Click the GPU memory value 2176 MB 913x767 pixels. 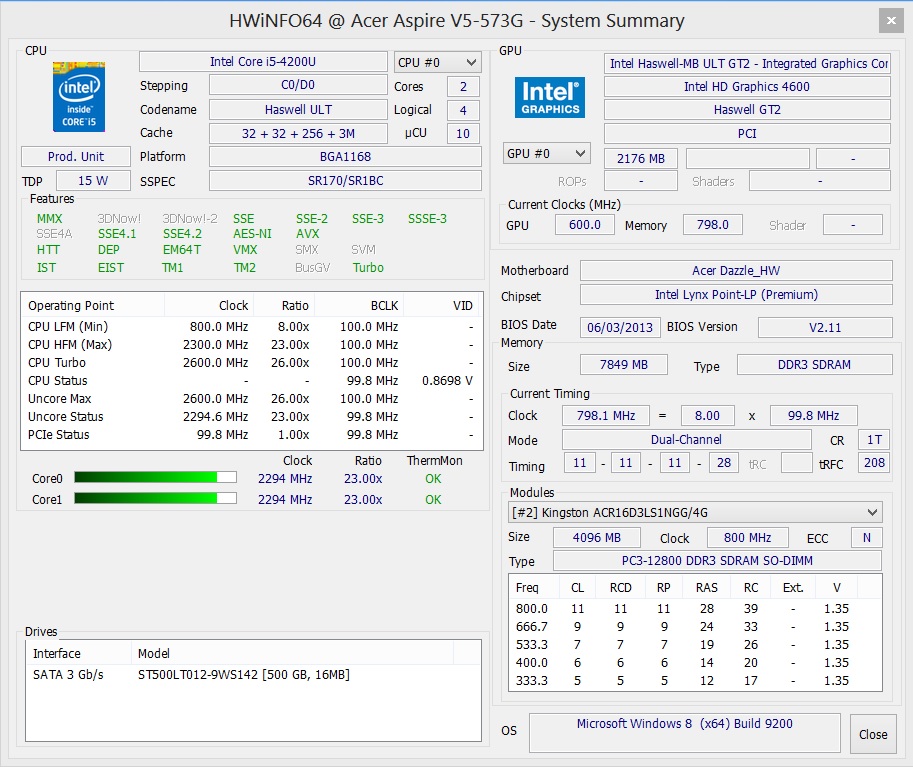click(x=640, y=158)
